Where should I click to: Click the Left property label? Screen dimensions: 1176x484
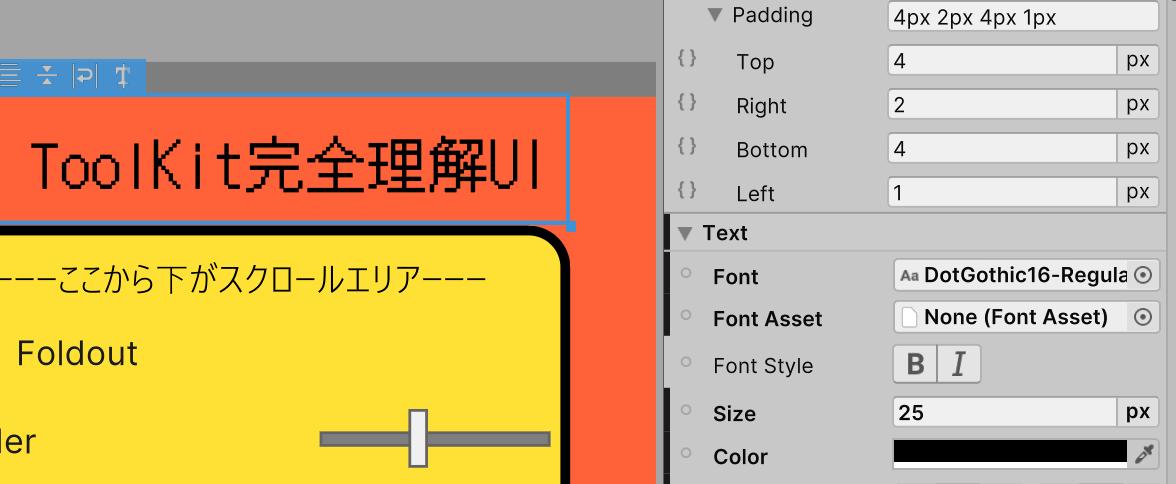point(755,194)
